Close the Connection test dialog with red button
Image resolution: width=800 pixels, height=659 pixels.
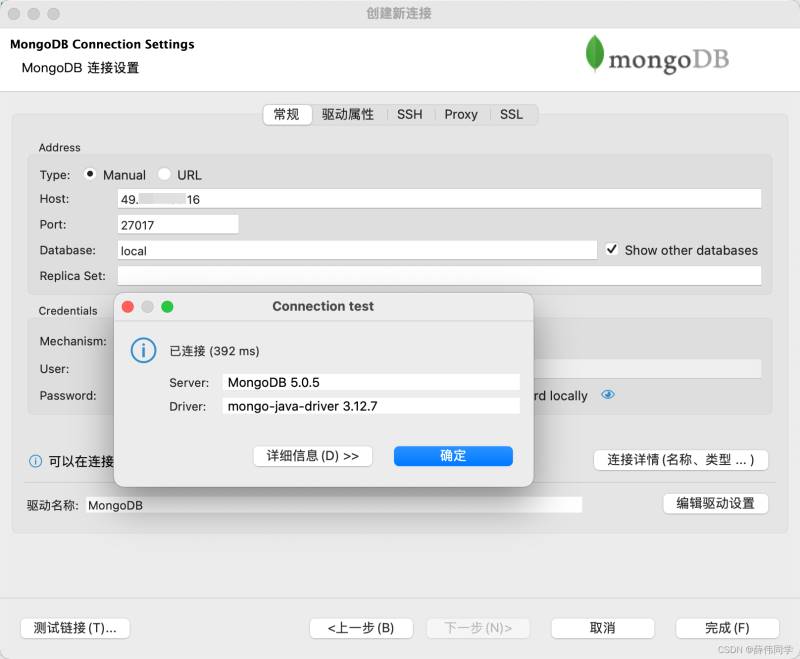[x=128, y=307]
